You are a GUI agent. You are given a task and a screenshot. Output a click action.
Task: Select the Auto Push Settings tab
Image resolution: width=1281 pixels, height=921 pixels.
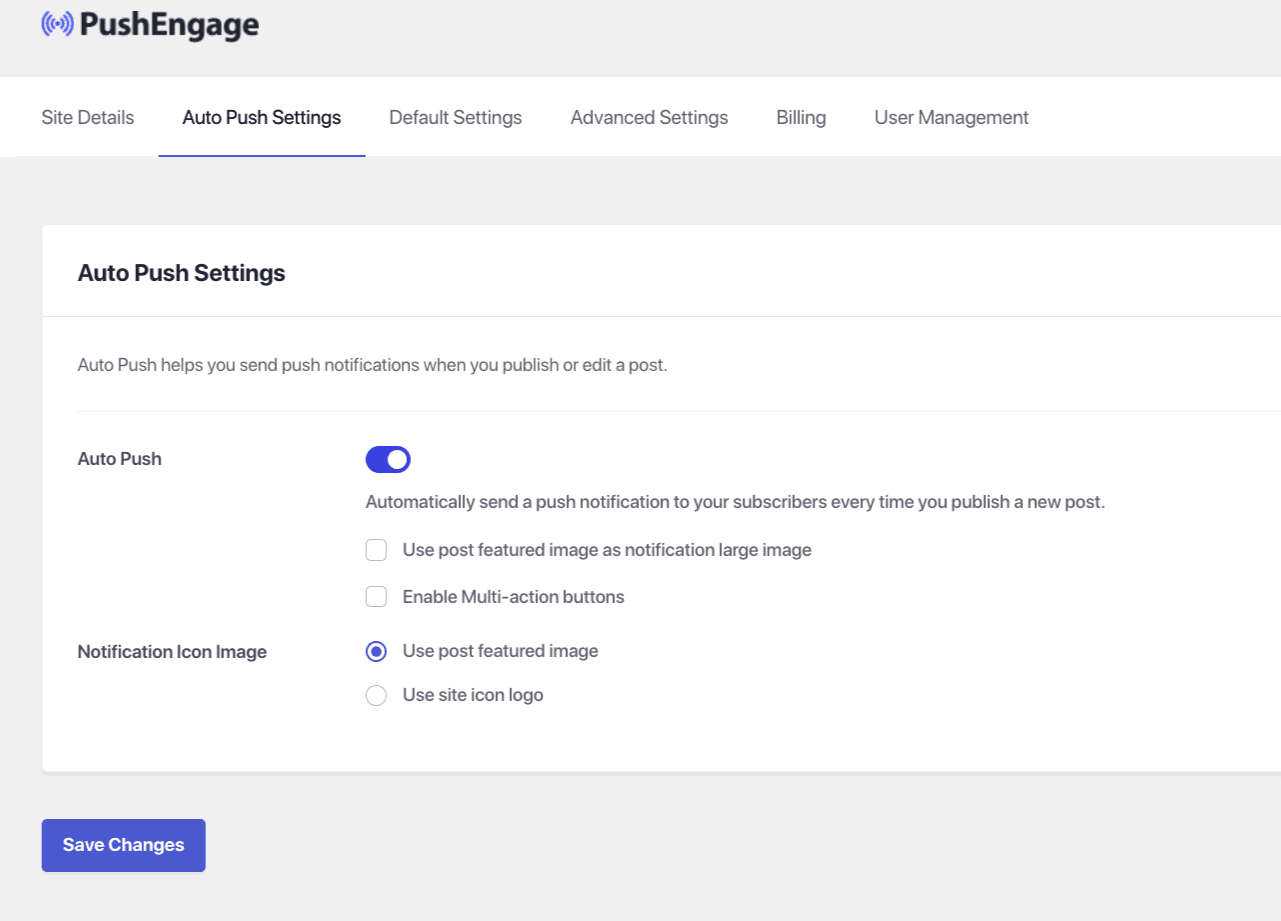tap(262, 118)
